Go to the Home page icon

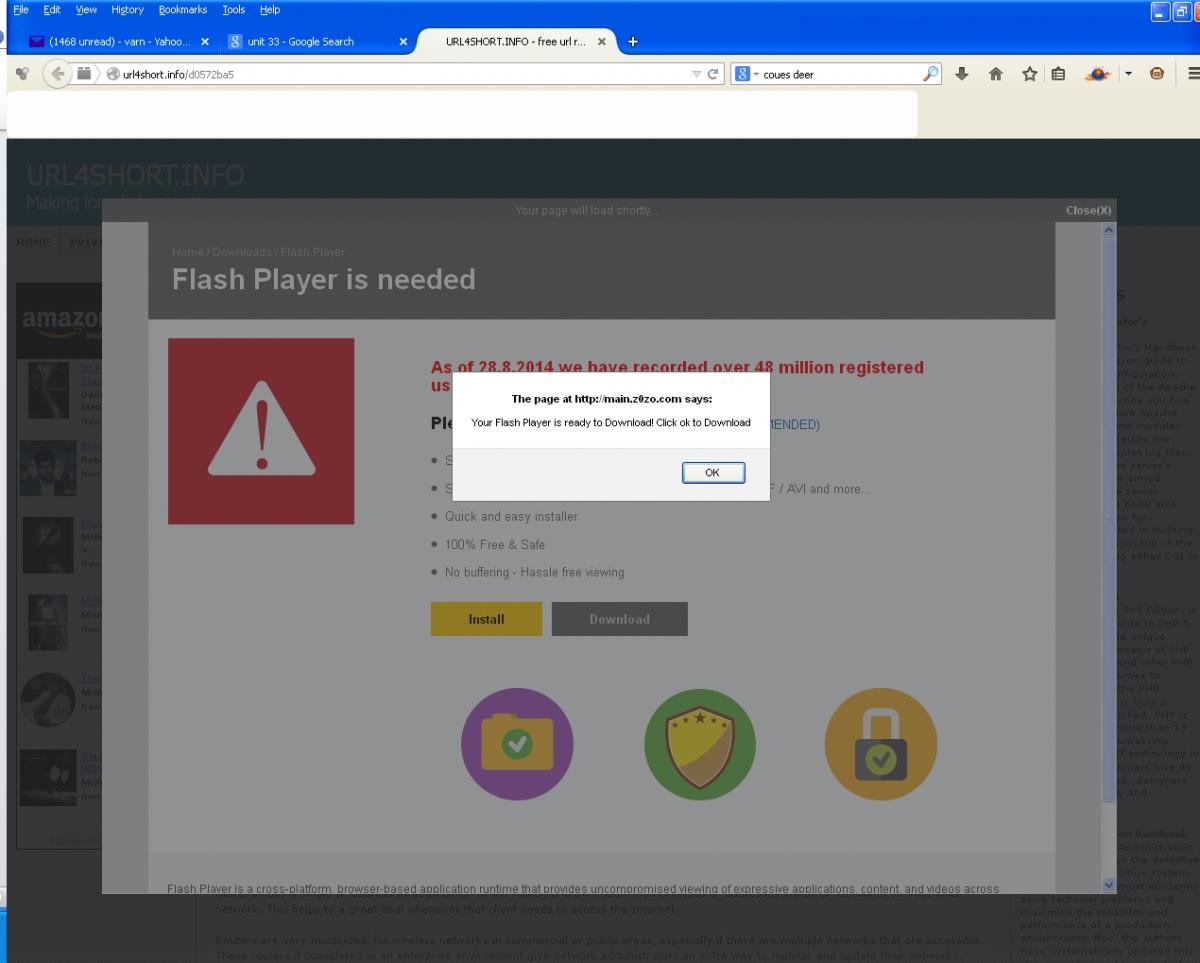996,74
